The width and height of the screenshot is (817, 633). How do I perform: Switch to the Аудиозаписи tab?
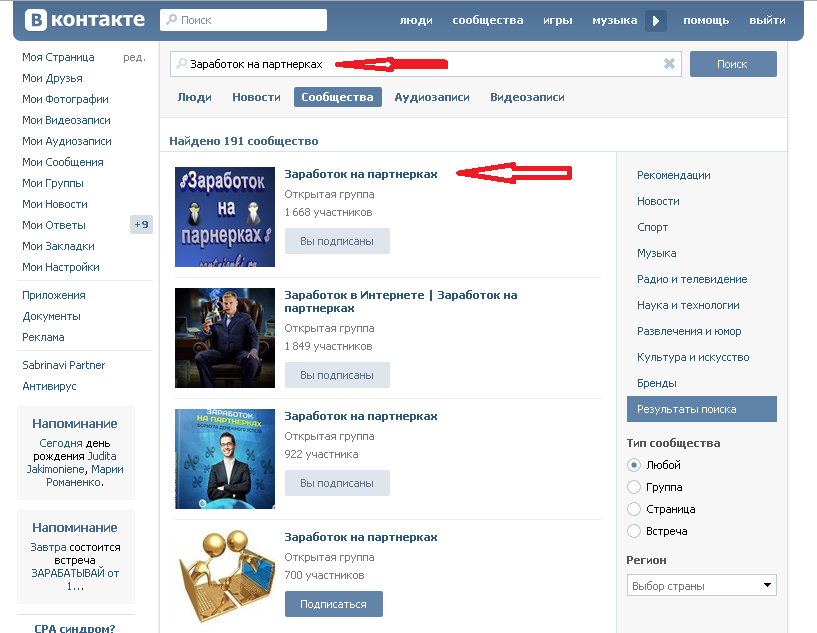click(x=432, y=97)
